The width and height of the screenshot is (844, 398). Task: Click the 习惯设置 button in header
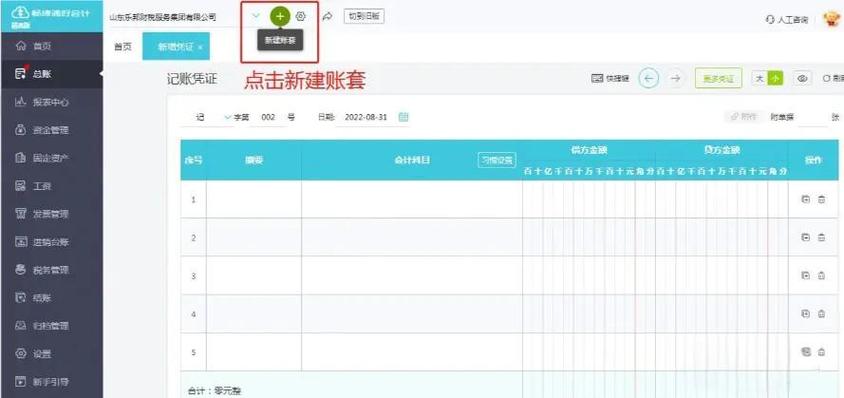497,160
